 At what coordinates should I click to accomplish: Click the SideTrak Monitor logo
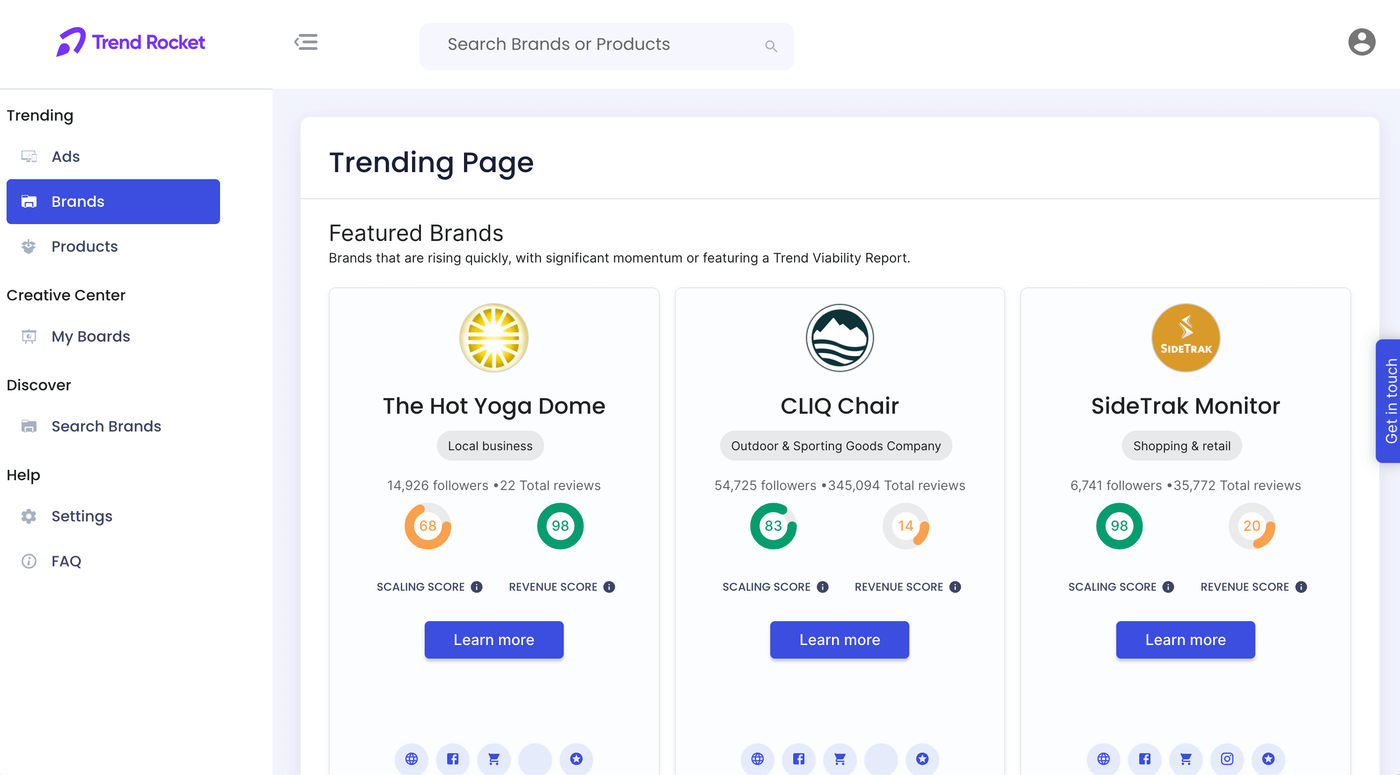coord(1186,338)
